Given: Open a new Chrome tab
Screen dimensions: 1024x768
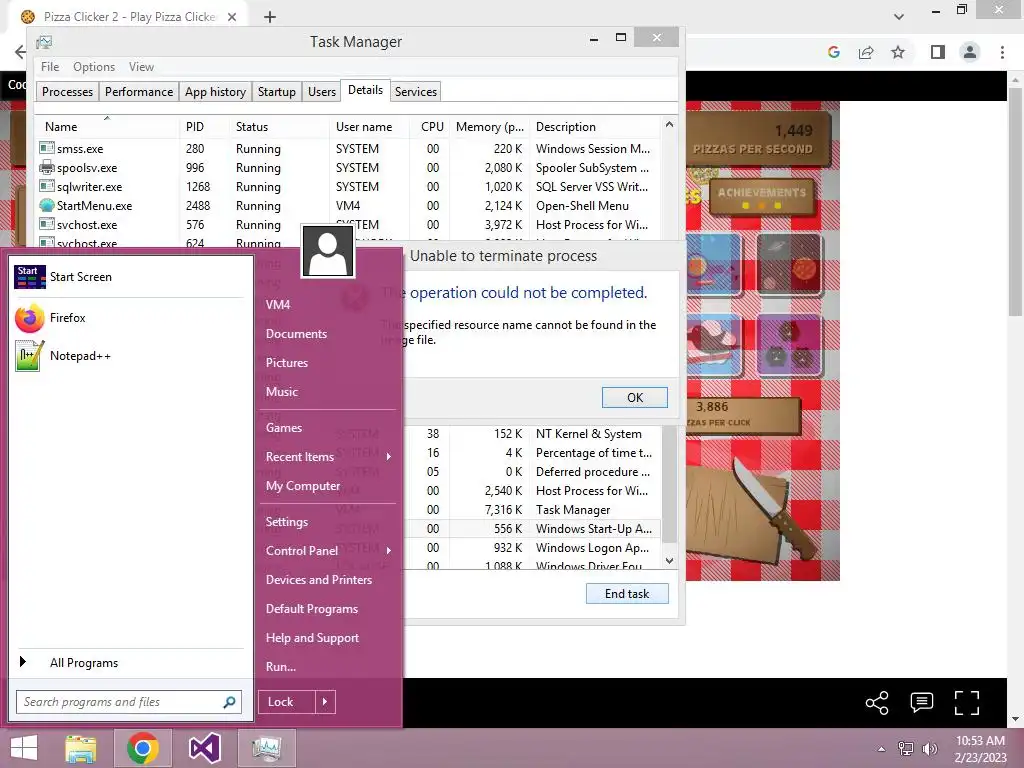Looking at the screenshot, I should point(270,17).
